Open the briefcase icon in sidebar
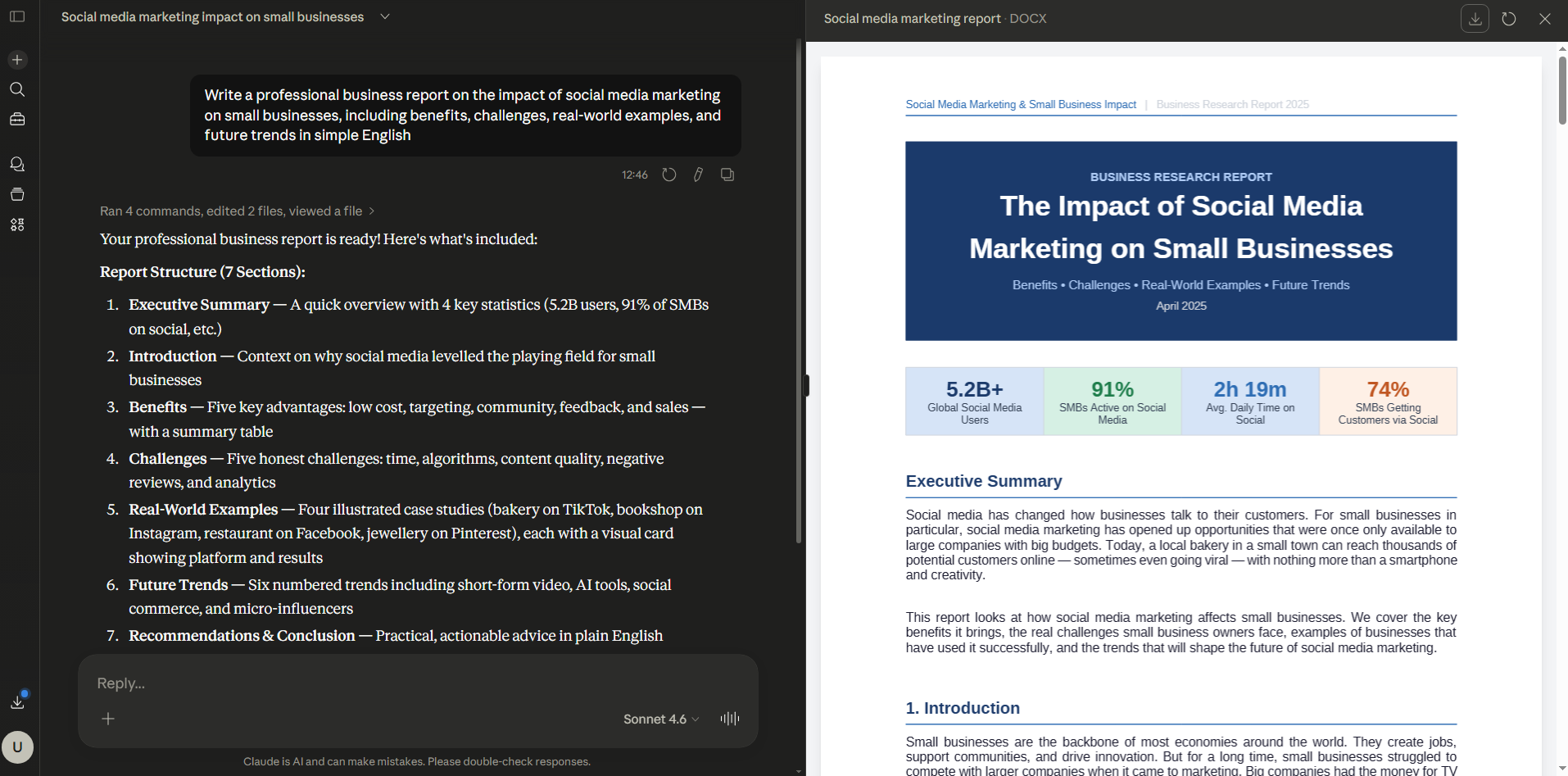The width and height of the screenshot is (1568, 776). click(x=17, y=120)
